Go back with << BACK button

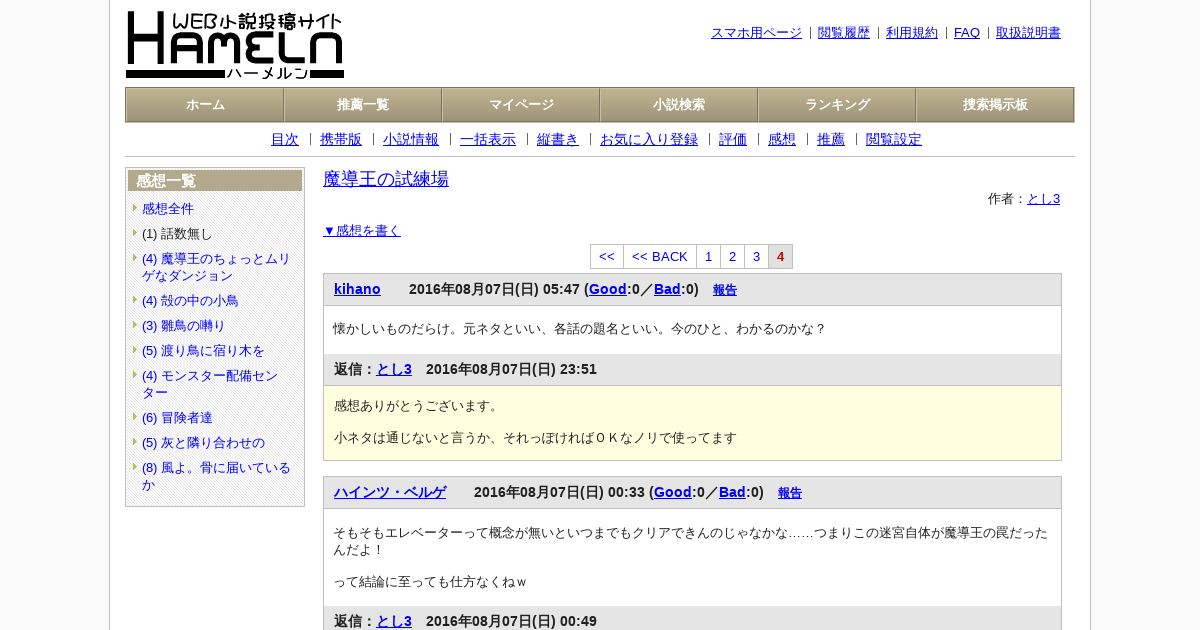pyautogui.click(x=660, y=257)
